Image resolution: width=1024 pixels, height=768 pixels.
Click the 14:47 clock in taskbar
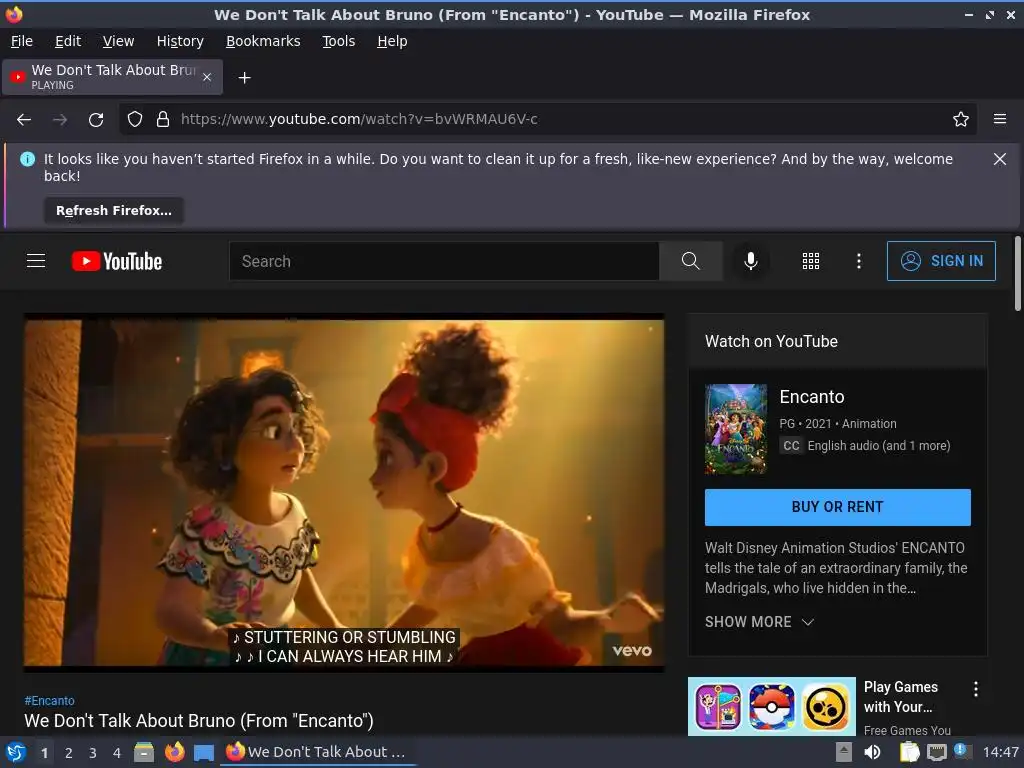(x=1000, y=752)
